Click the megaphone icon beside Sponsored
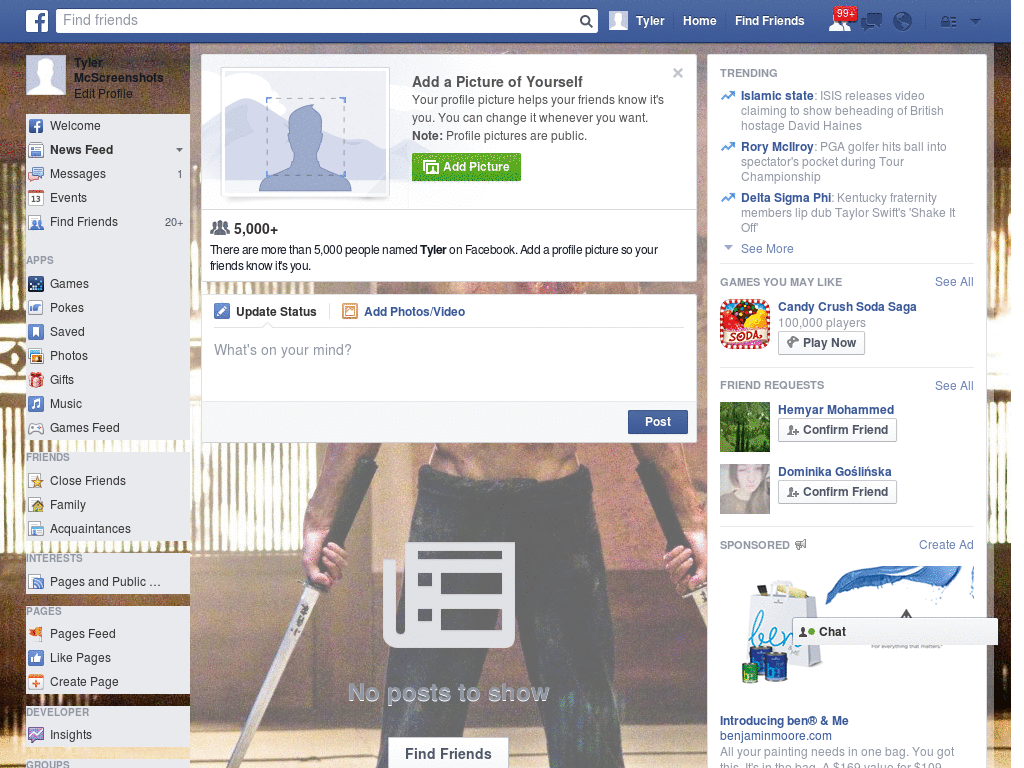Viewport: 1024px width, 768px height. pos(801,545)
